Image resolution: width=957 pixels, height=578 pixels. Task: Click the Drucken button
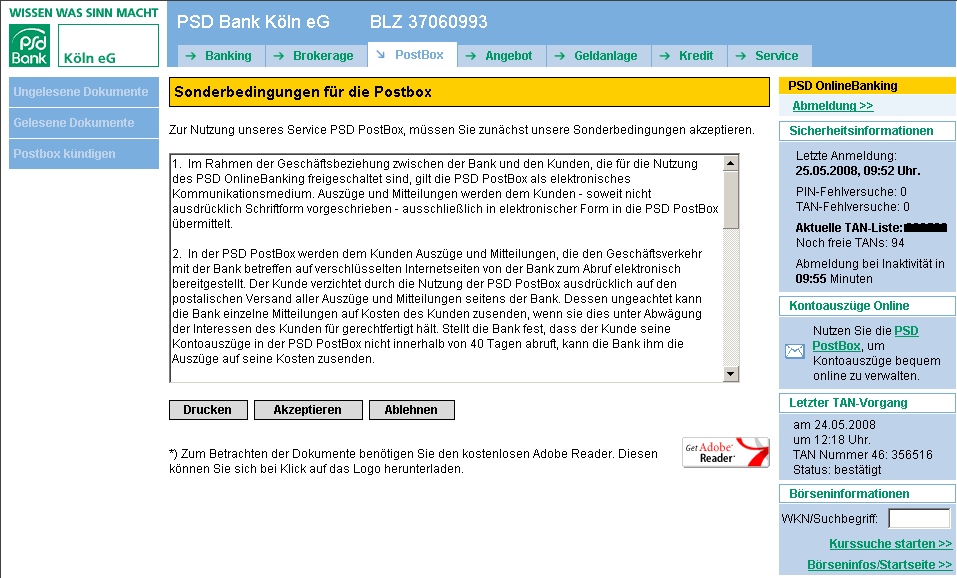pos(208,410)
